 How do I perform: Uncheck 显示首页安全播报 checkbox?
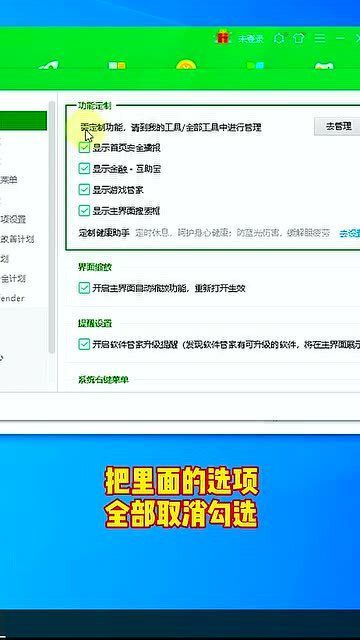[84, 147]
